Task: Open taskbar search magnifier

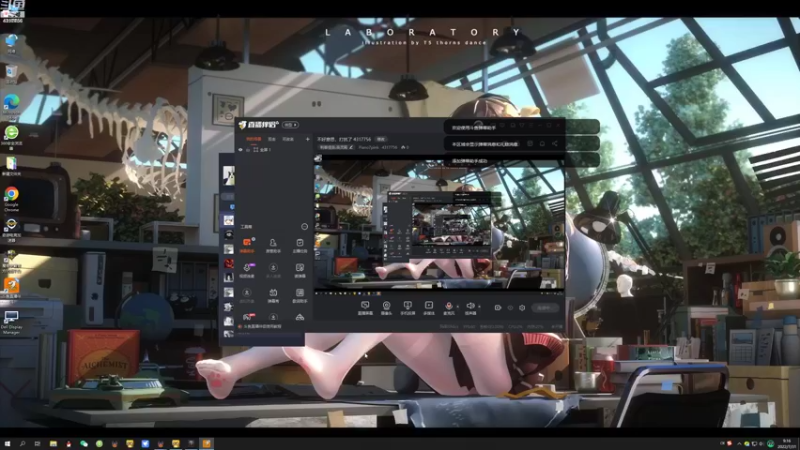Action: coord(22,444)
